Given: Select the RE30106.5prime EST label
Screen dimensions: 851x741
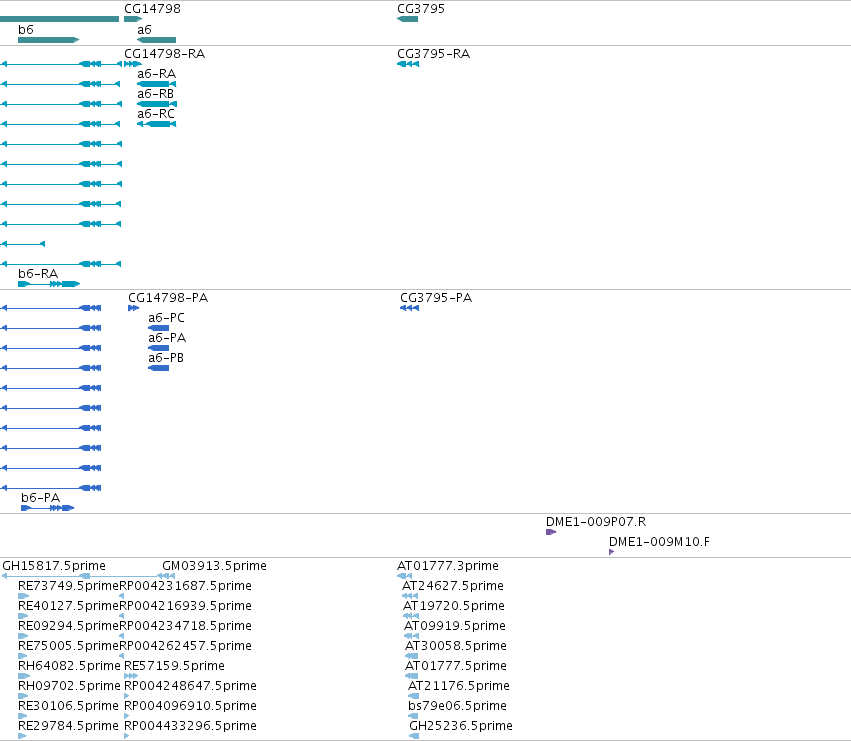Looking at the screenshot, I should click(x=68, y=707).
